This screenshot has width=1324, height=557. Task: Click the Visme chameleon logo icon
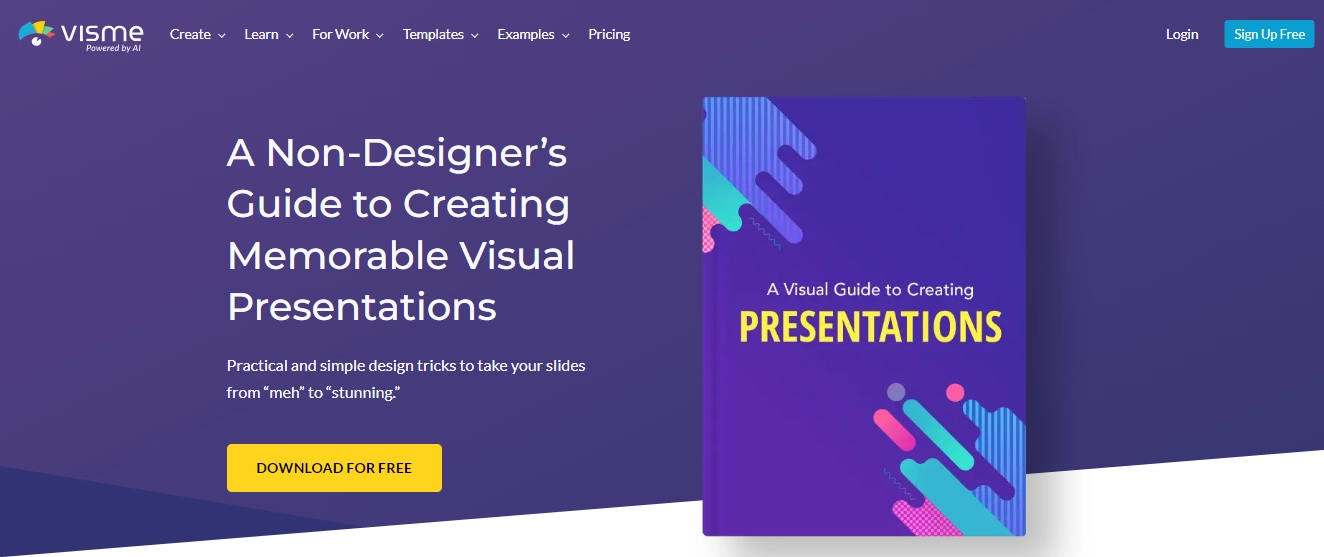36,34
